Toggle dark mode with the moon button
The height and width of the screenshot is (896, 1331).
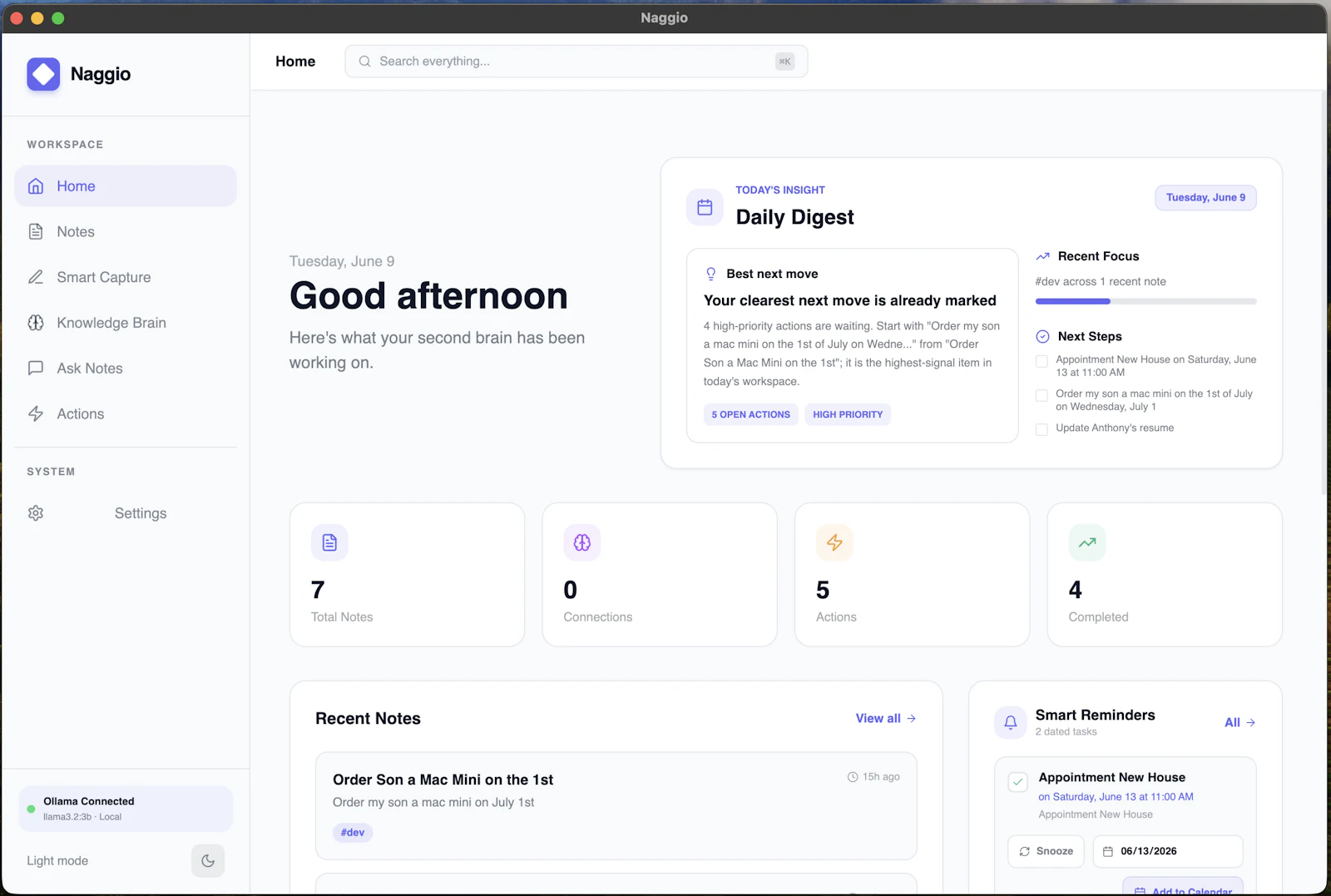click(x=208, y=861)
